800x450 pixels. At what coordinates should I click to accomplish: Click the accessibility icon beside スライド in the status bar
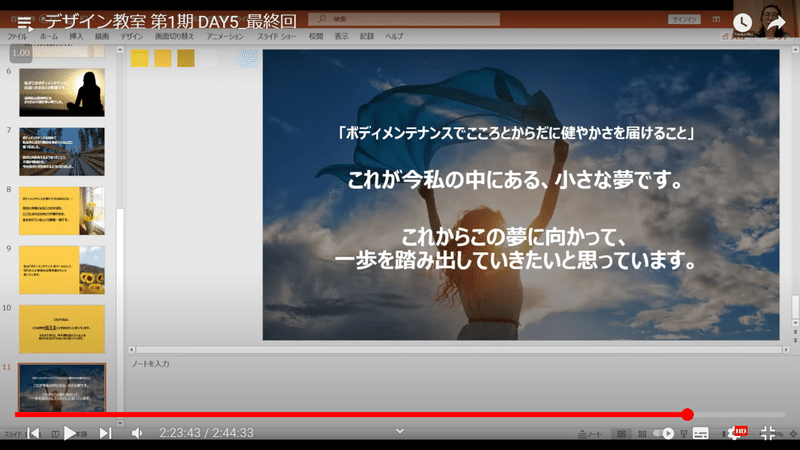(56, 434)
